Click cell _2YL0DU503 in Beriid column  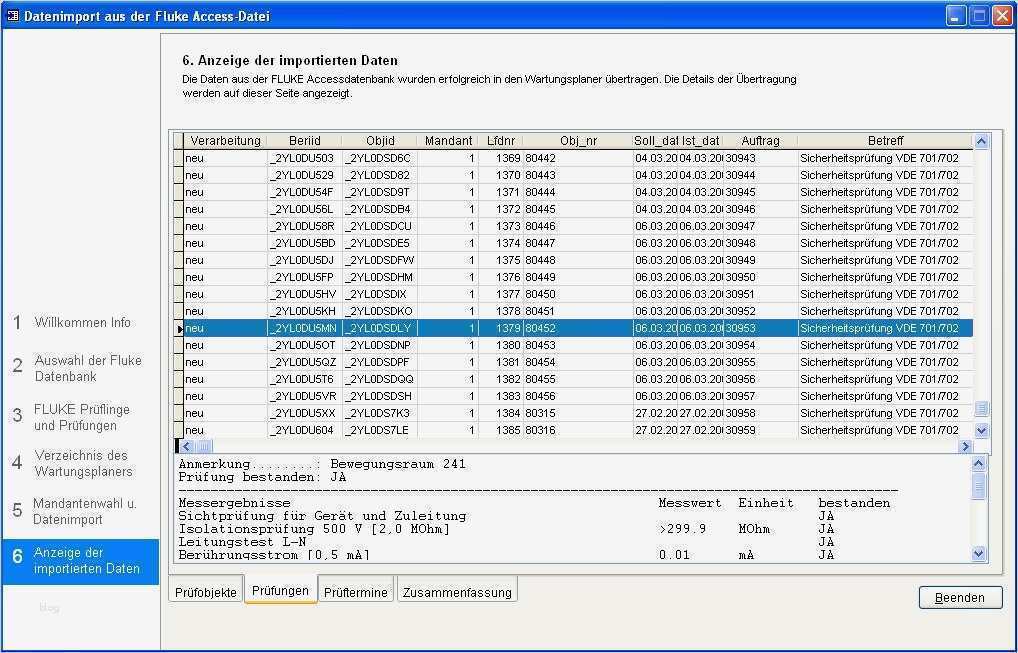pyautogui.click(x=304, y=158)
